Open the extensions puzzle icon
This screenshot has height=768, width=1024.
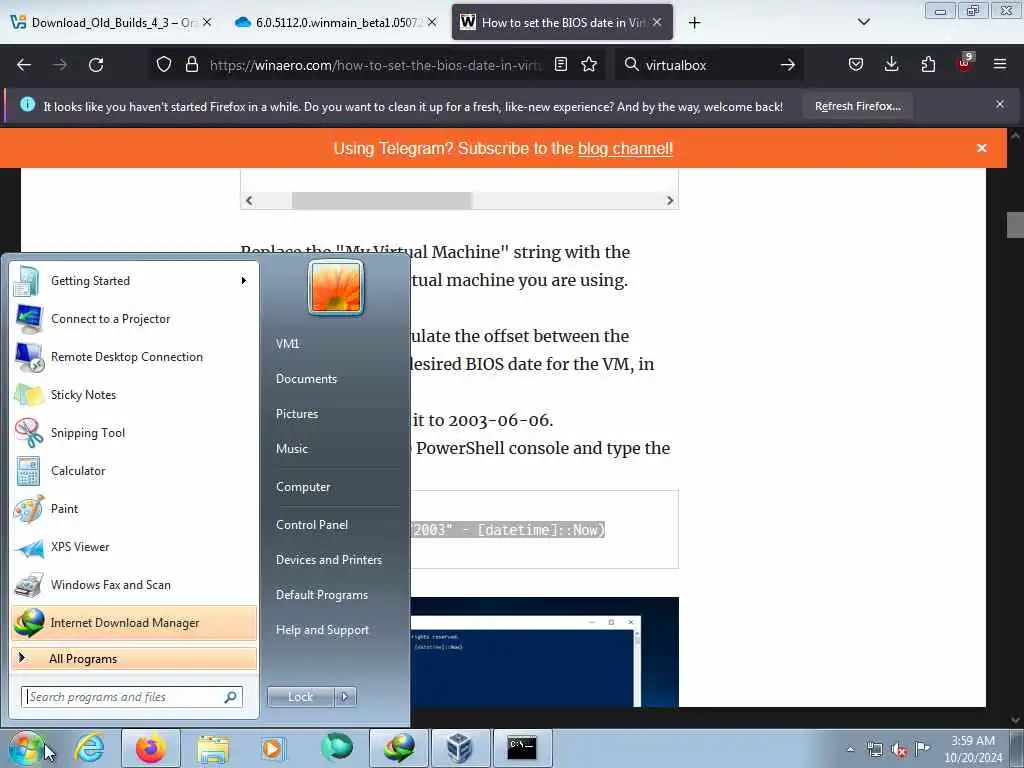[x=928, y=65]
